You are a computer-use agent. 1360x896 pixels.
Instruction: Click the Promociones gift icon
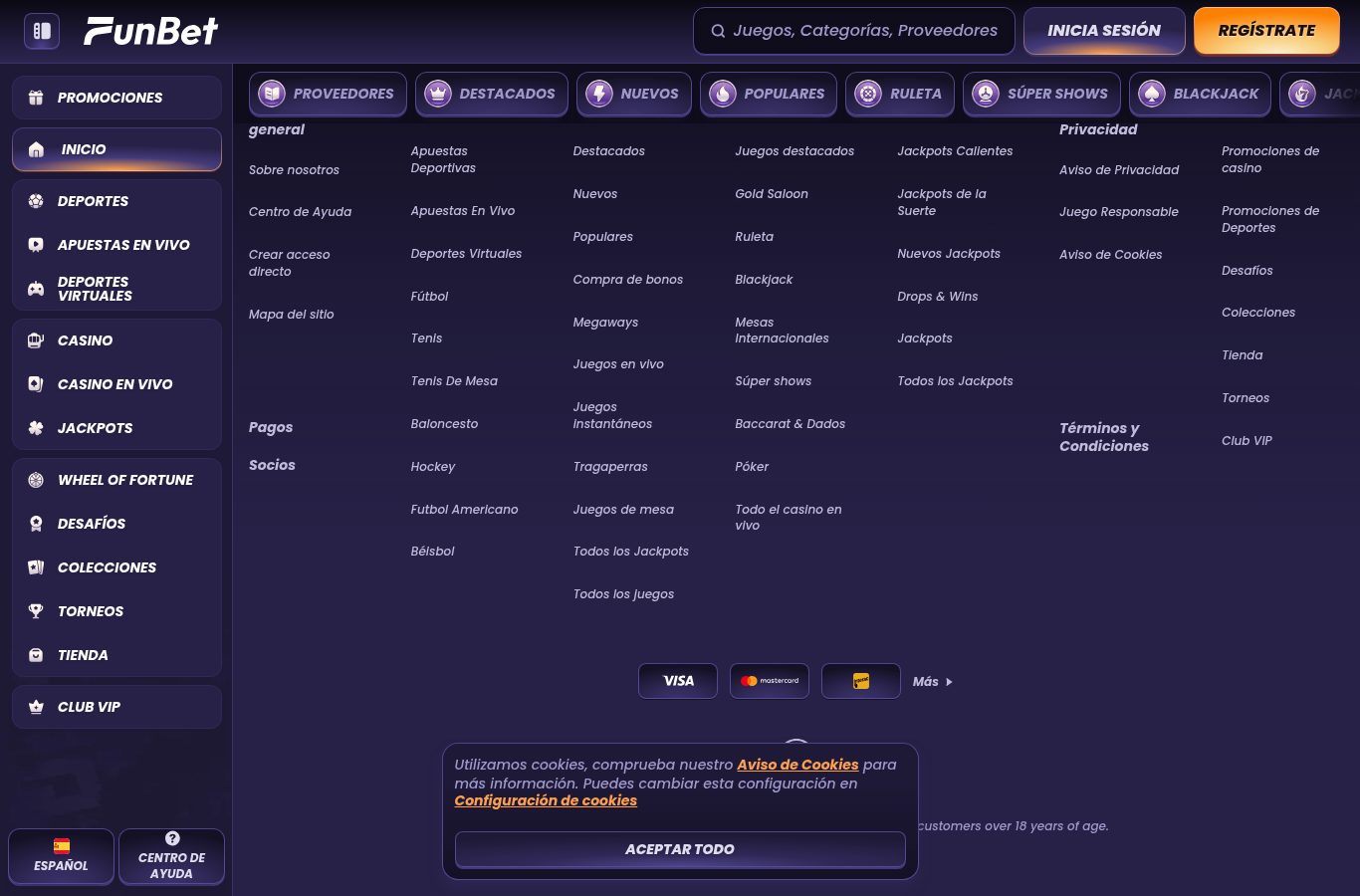(x=36, y=98)
